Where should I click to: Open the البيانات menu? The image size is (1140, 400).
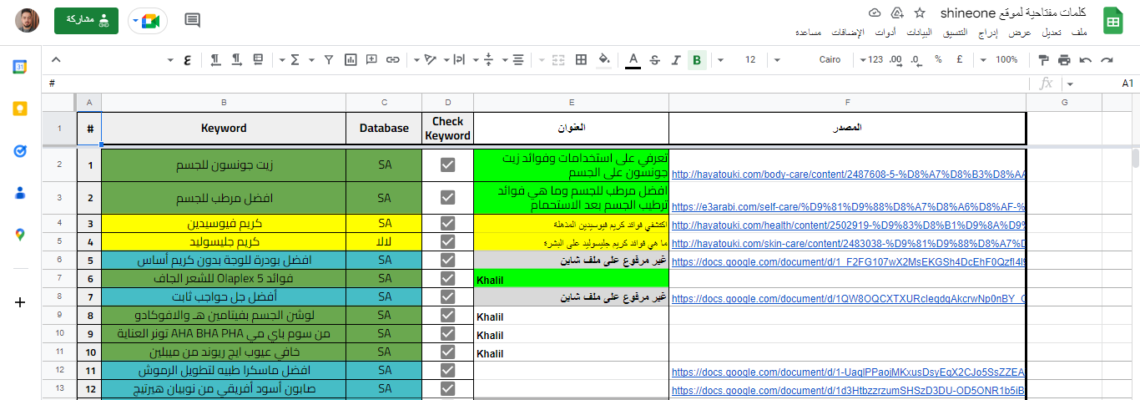click(920, 33)
